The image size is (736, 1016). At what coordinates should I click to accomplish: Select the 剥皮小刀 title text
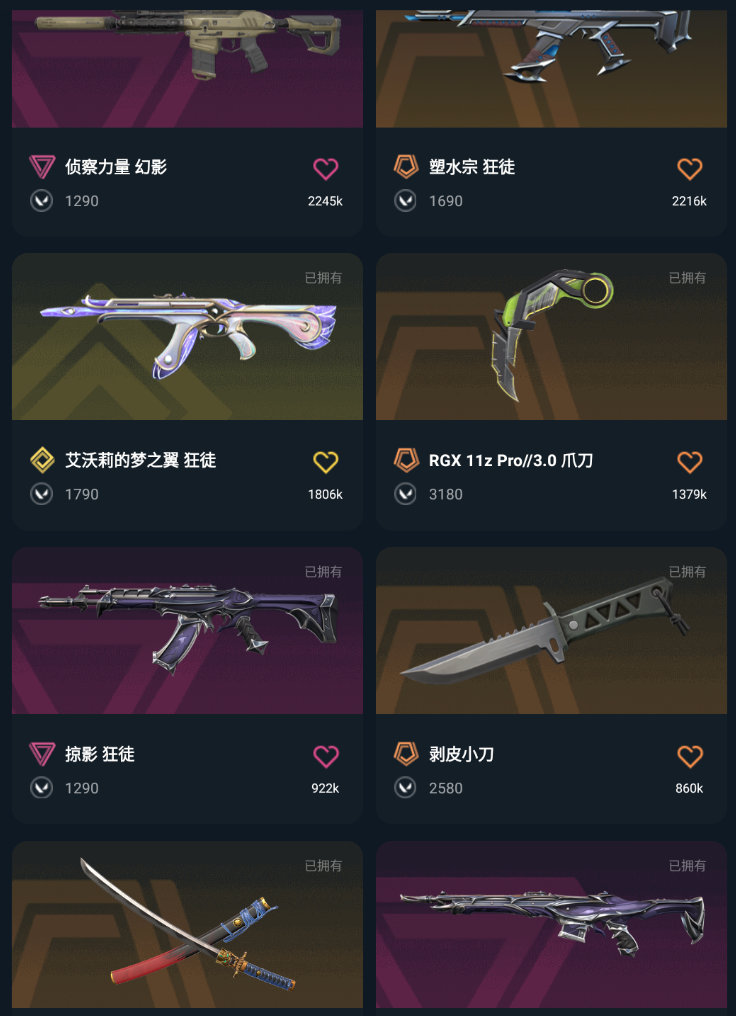pos(461,754)
